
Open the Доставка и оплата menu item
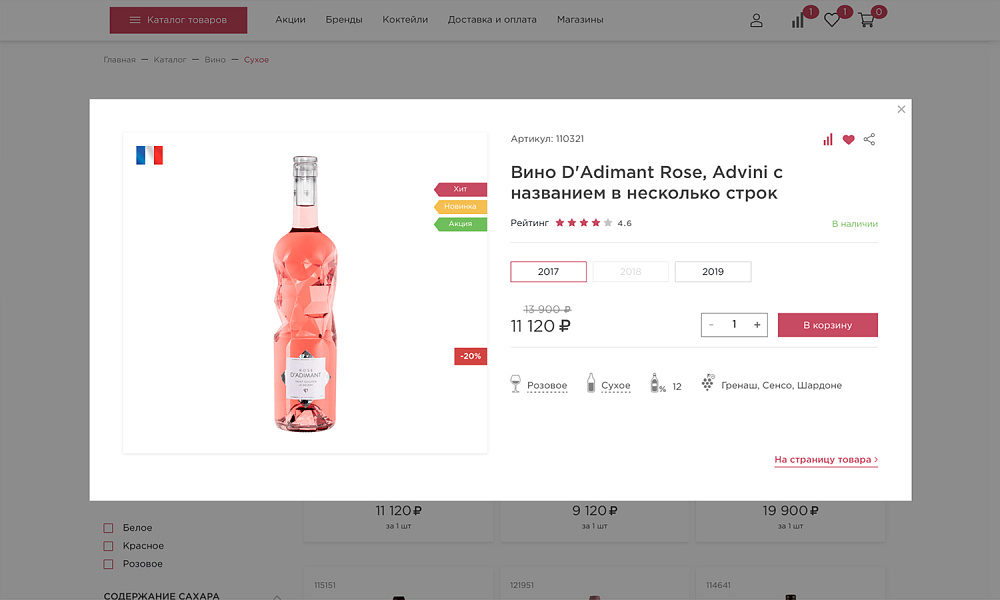pos(493,19)
